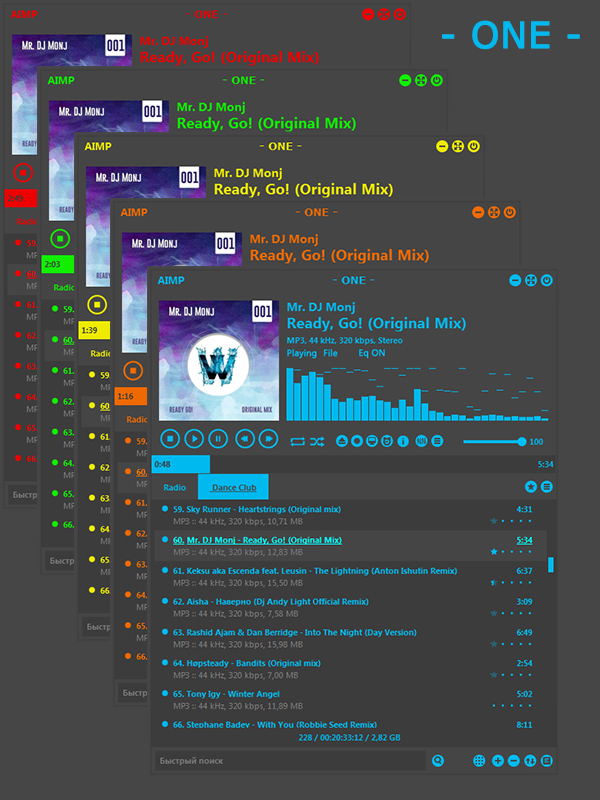Click the AIMP label in green window
Screen dimensions: 600x800
click(61, 80)
